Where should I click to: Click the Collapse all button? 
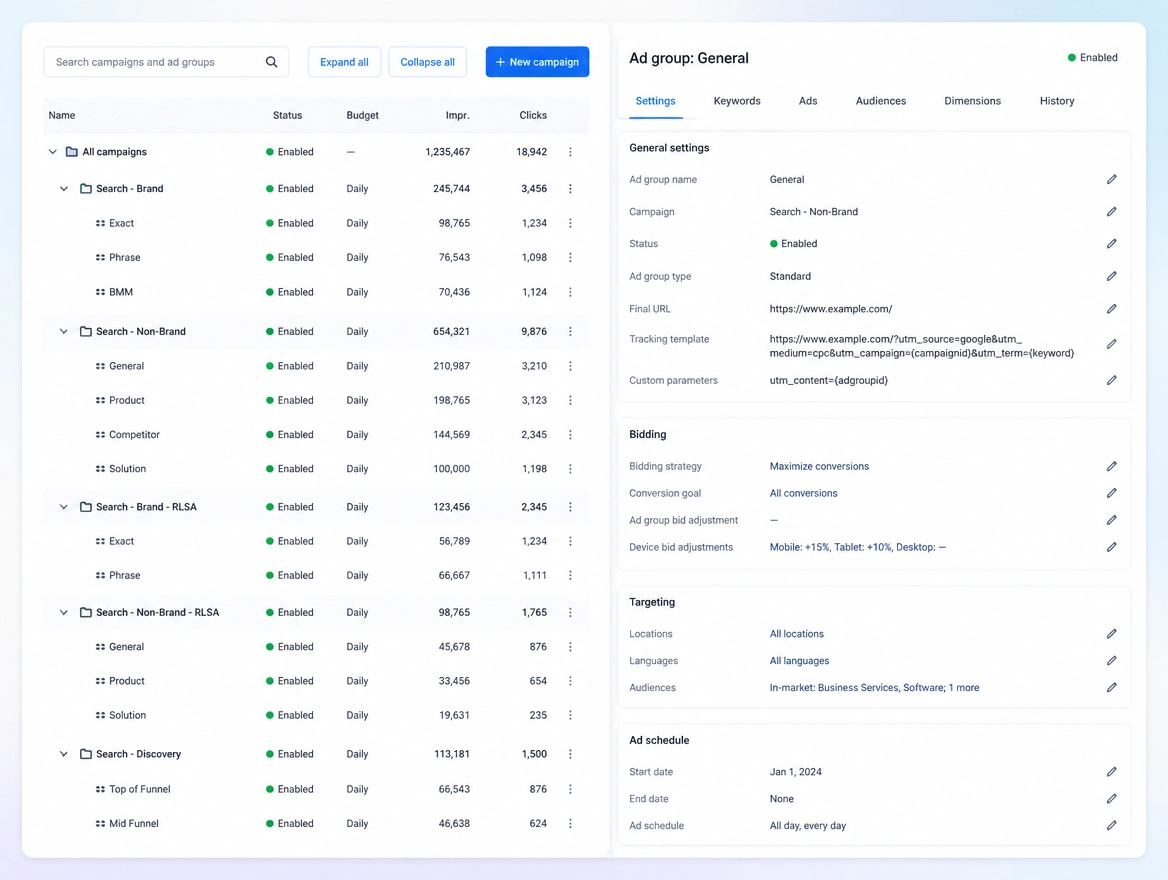[428, 62]
